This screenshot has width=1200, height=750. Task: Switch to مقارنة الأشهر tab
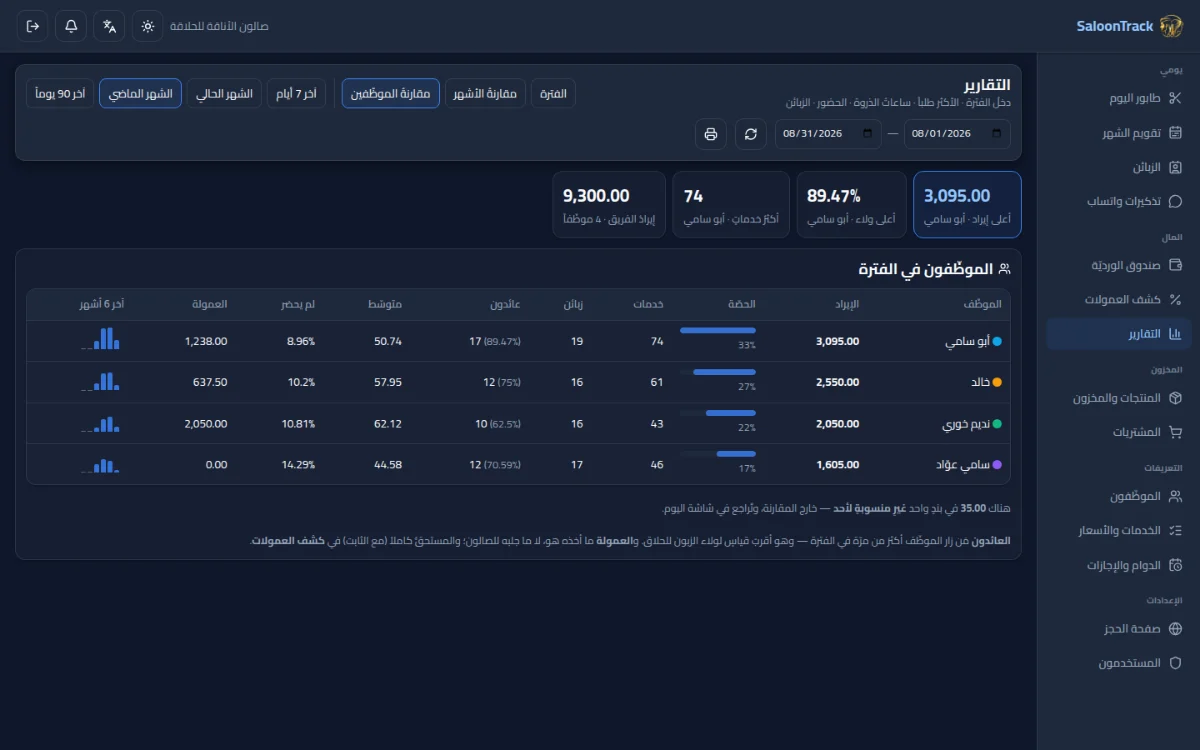[x=485, y=93]
